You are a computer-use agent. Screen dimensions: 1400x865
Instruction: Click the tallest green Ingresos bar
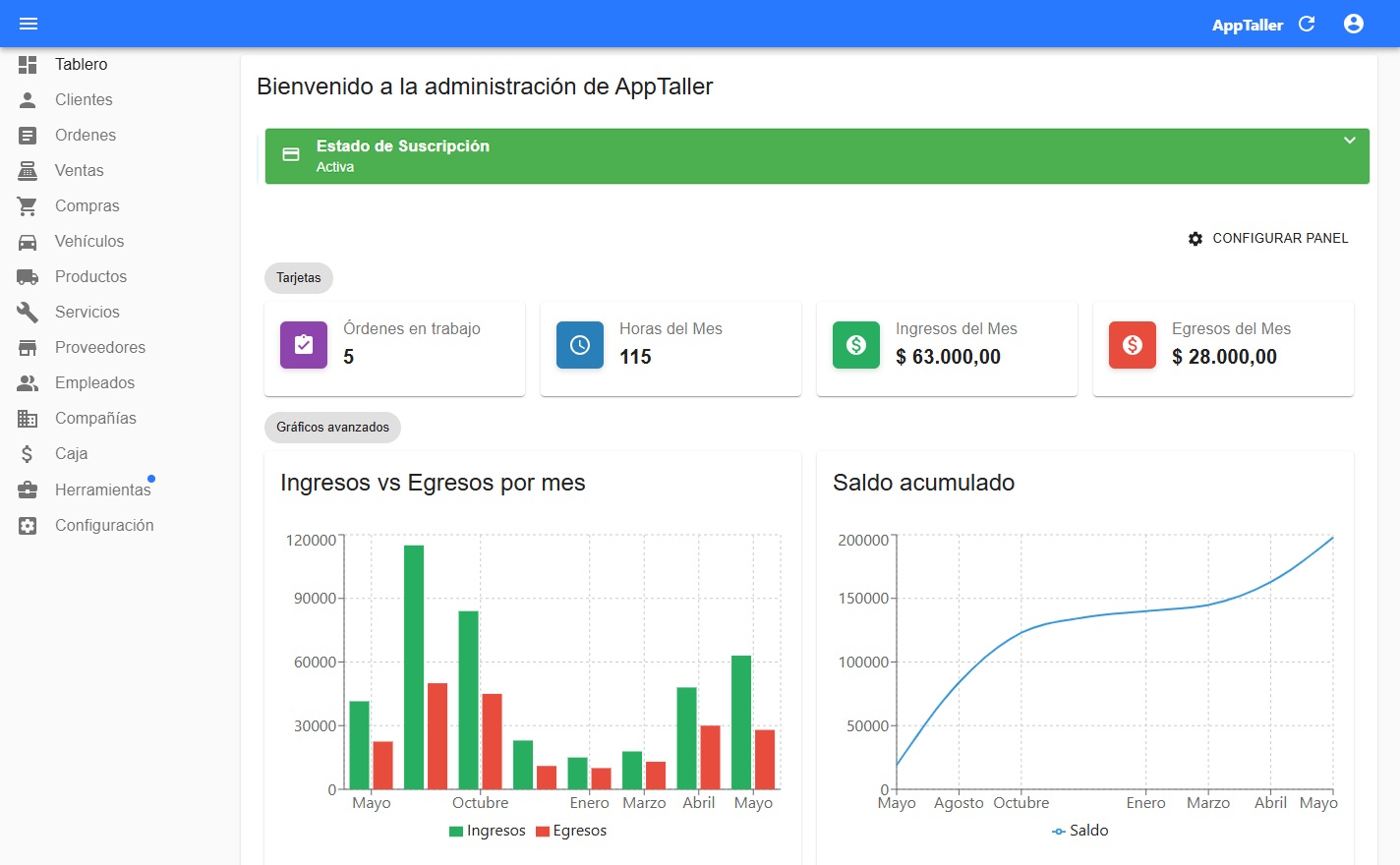tap(414, 667)
